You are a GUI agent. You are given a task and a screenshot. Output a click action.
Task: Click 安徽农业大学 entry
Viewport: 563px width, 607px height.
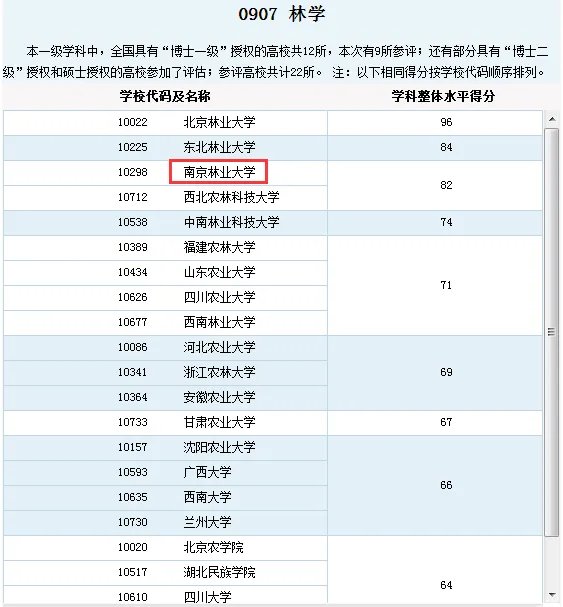[x=220, y=397]
